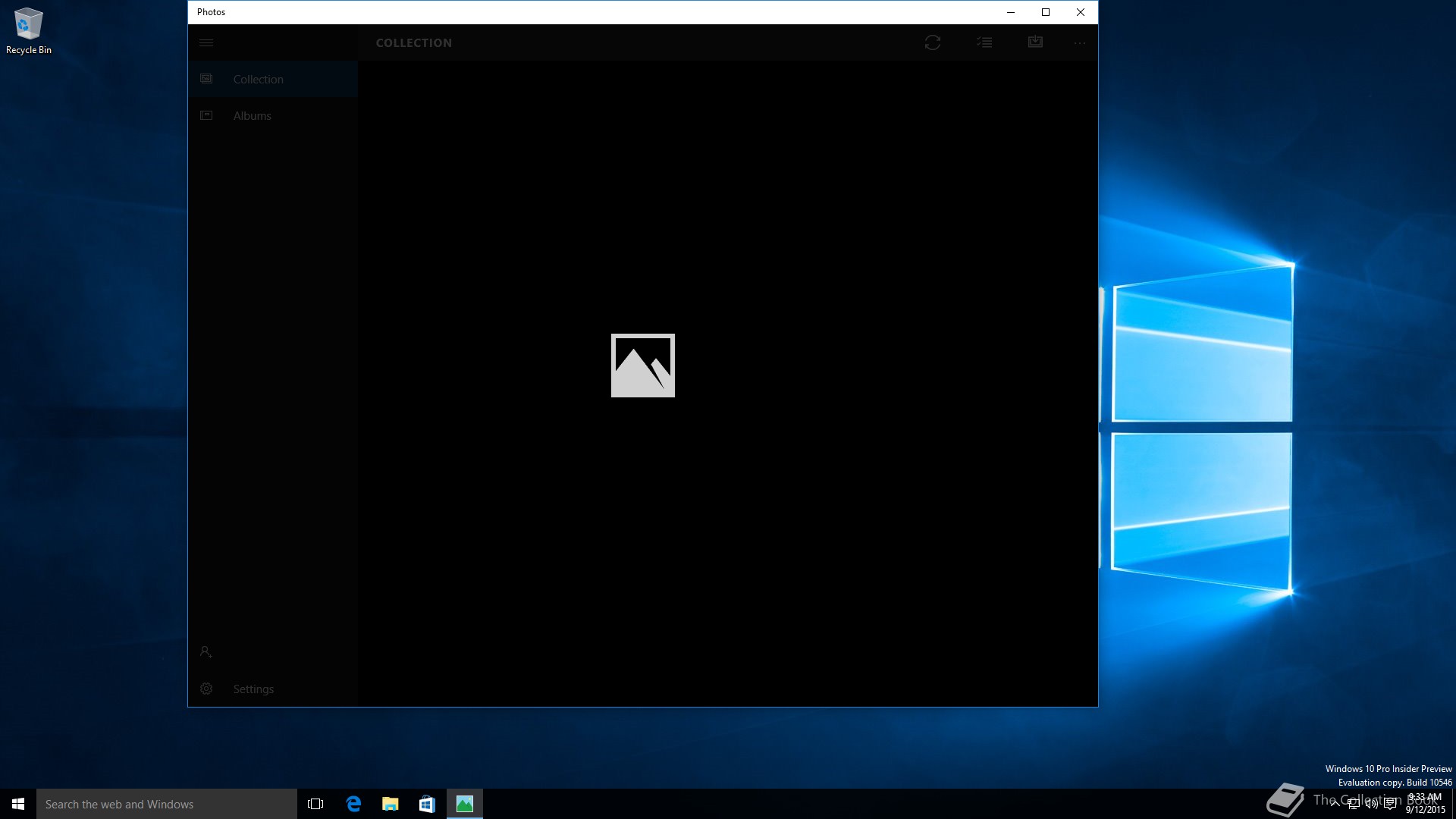Open the Albums section
The height and width of the screenshot is (819, 1456).
point(273,115)
